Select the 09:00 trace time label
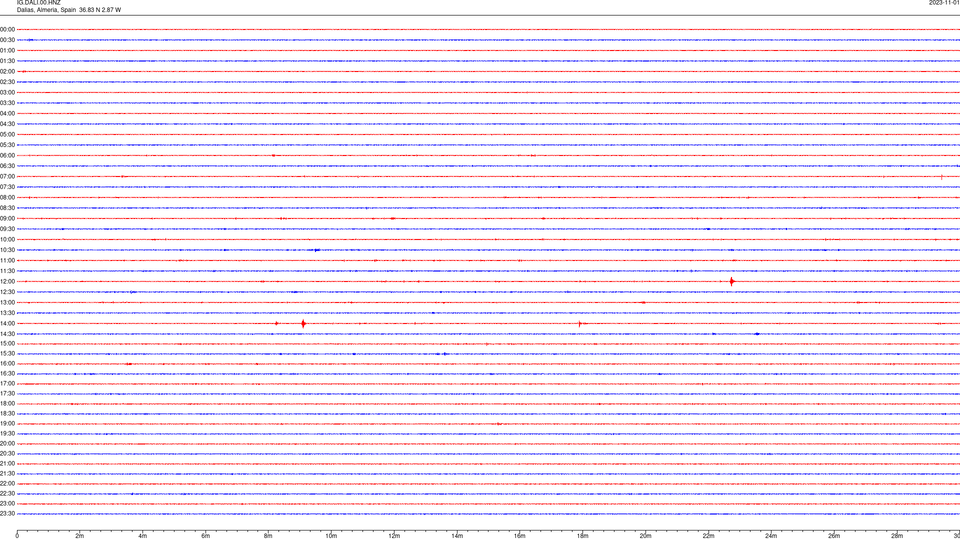The image size is (960, 540). click(x=7, y=219)
